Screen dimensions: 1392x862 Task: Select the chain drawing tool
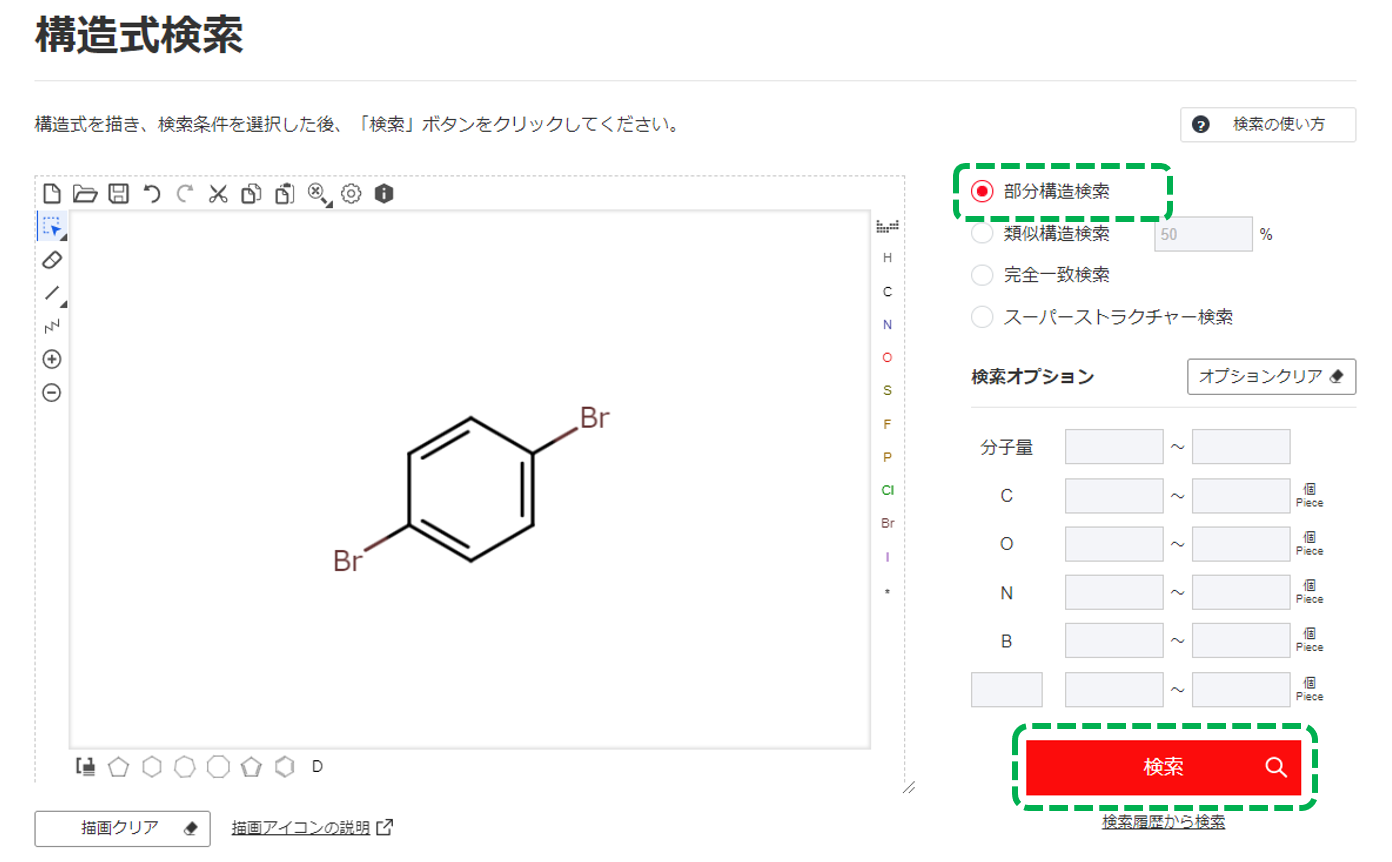tap(52, 326)
